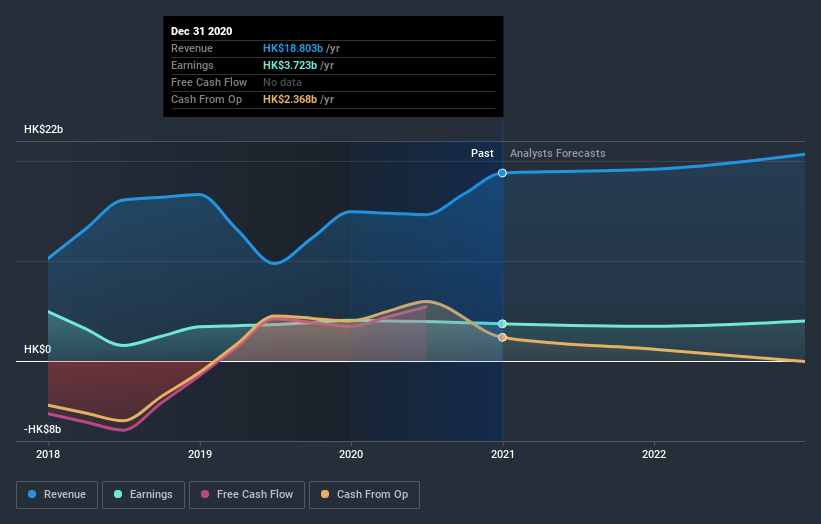
Task: Click the Dec 31 2020 tooltip date
Action: pyautogui.click(x=202, y=31)
